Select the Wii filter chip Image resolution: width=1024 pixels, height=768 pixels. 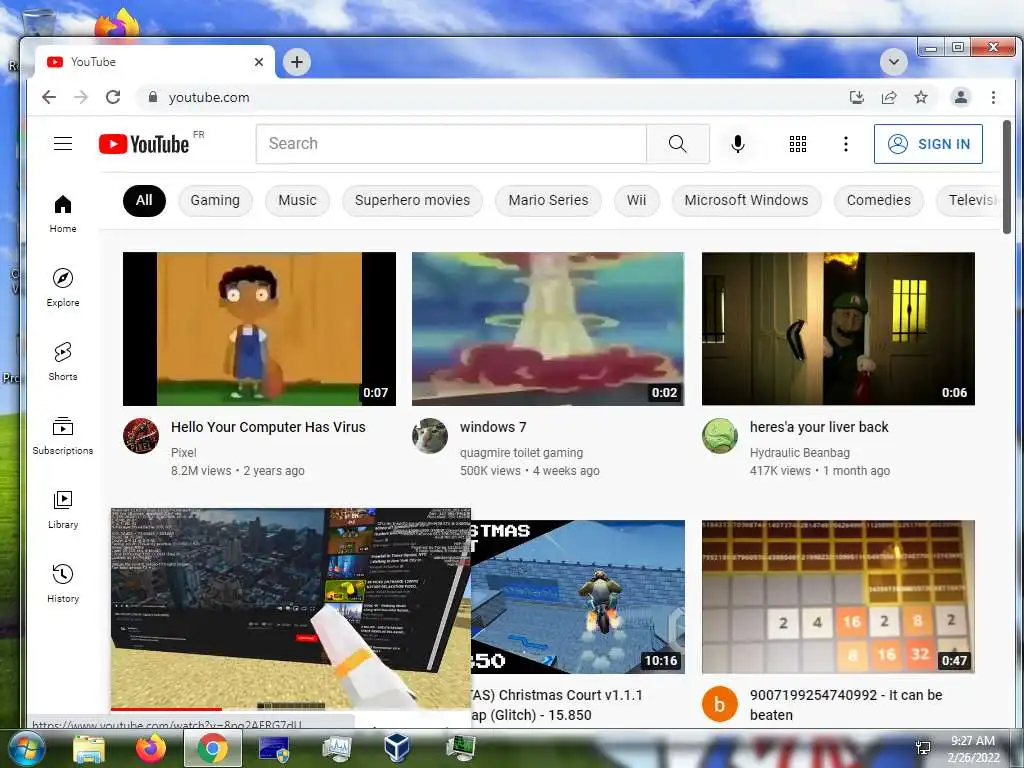point(637,200)
